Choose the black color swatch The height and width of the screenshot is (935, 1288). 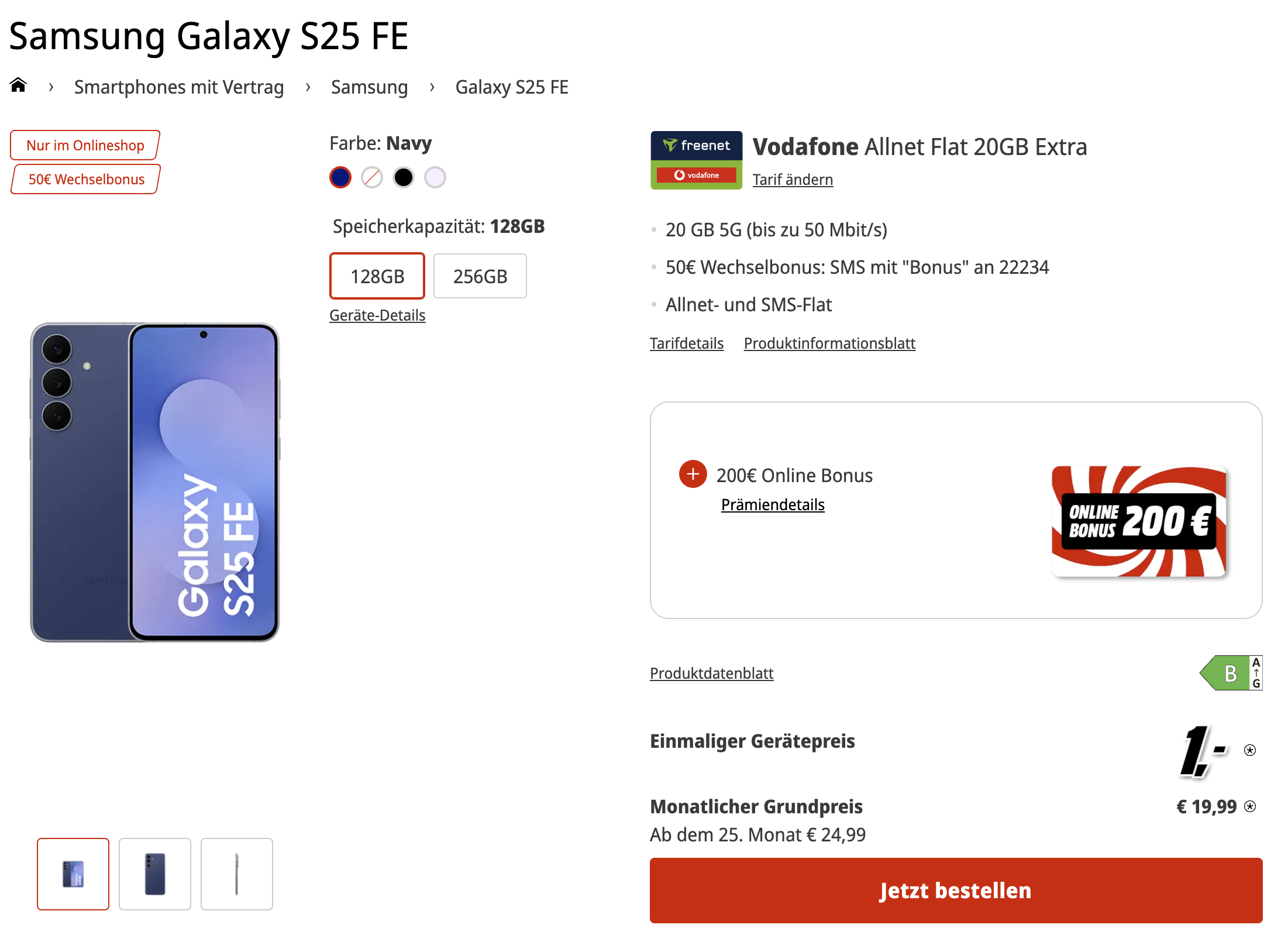[403, 177]
